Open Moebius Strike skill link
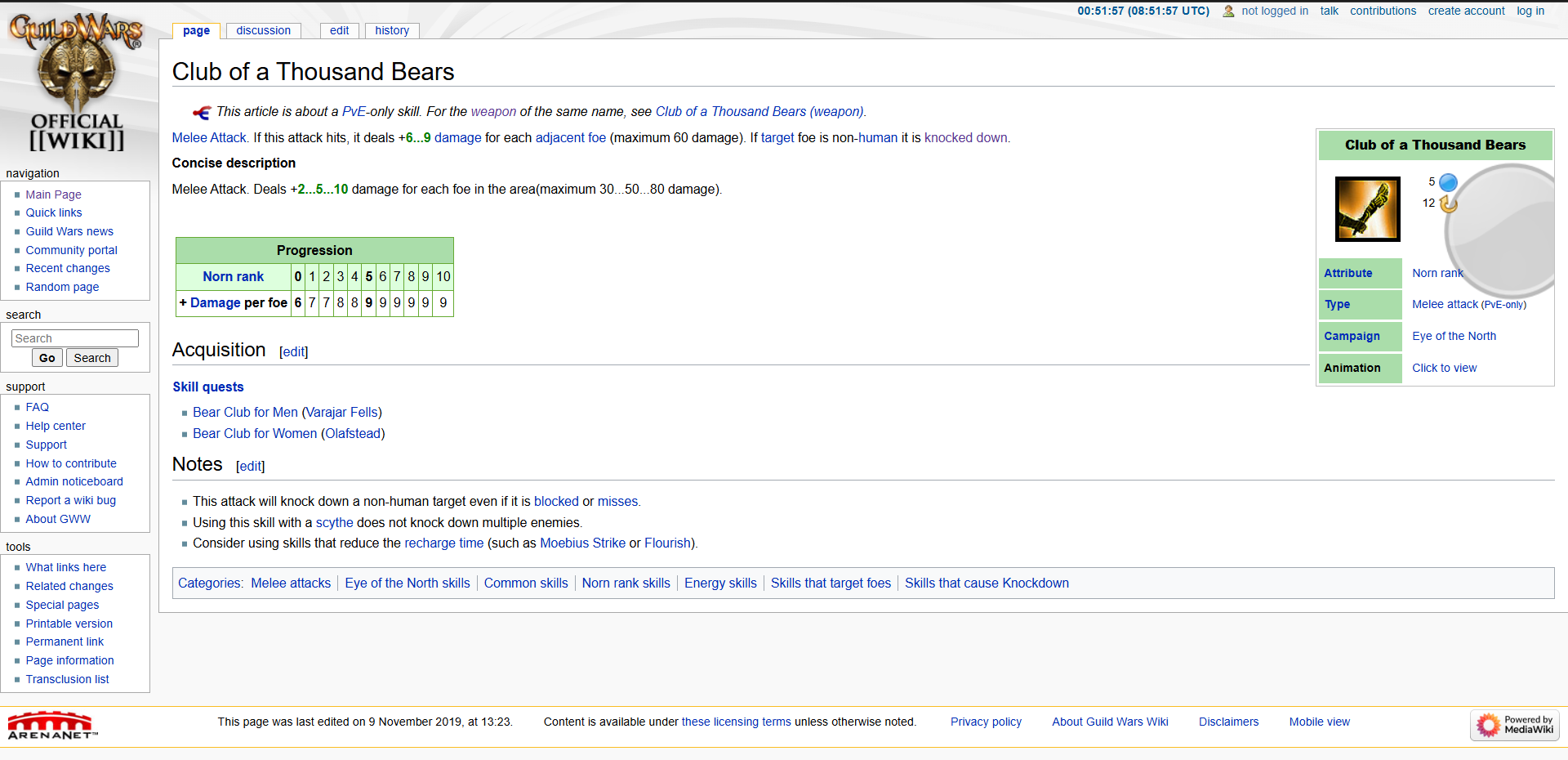Image resolution: width=1568 pixels, height=760 pixels. 582,543
